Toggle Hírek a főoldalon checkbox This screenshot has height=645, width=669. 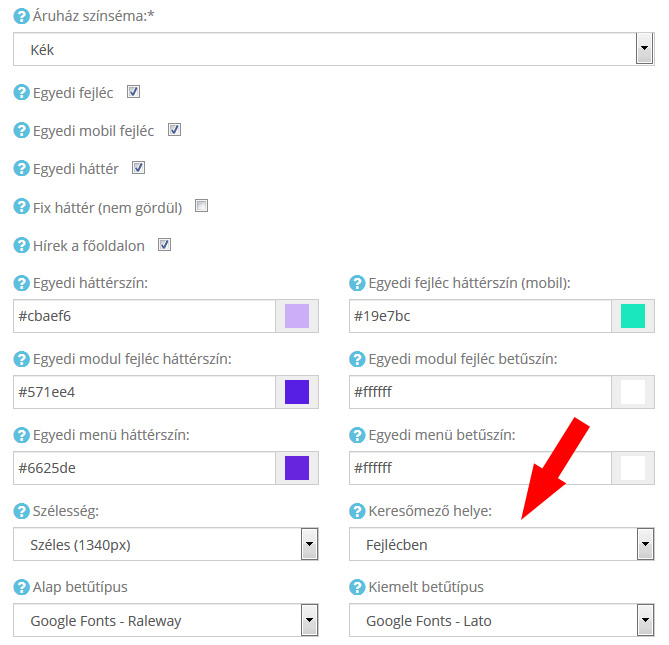[164, 245]
